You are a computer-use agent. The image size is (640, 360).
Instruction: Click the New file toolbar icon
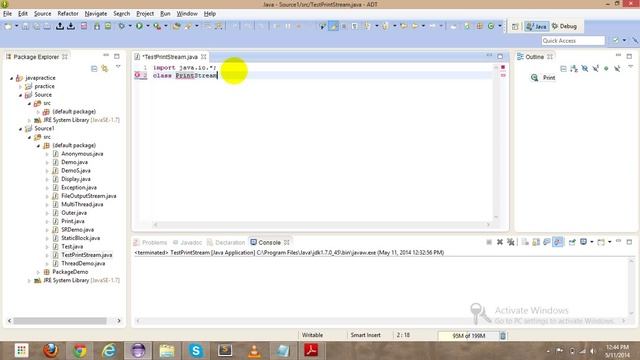(8, 26)
